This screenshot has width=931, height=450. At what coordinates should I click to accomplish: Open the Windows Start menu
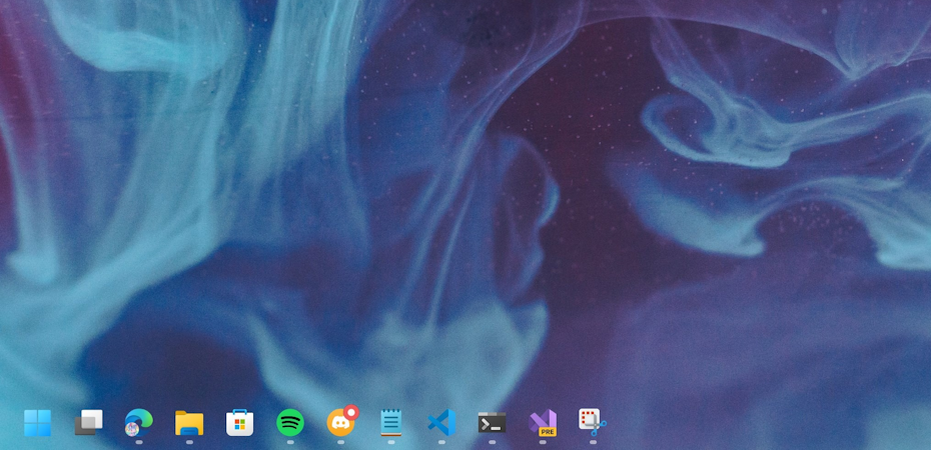click(37, 423)
